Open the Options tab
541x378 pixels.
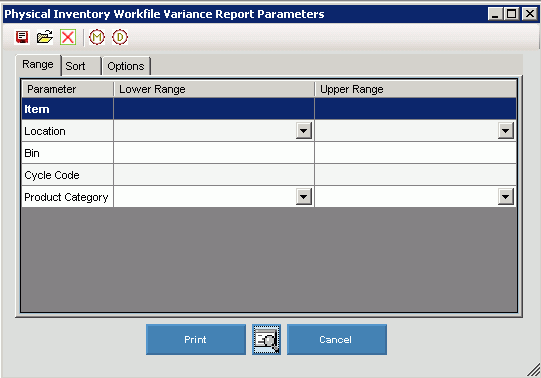click(x=126, y=66)
